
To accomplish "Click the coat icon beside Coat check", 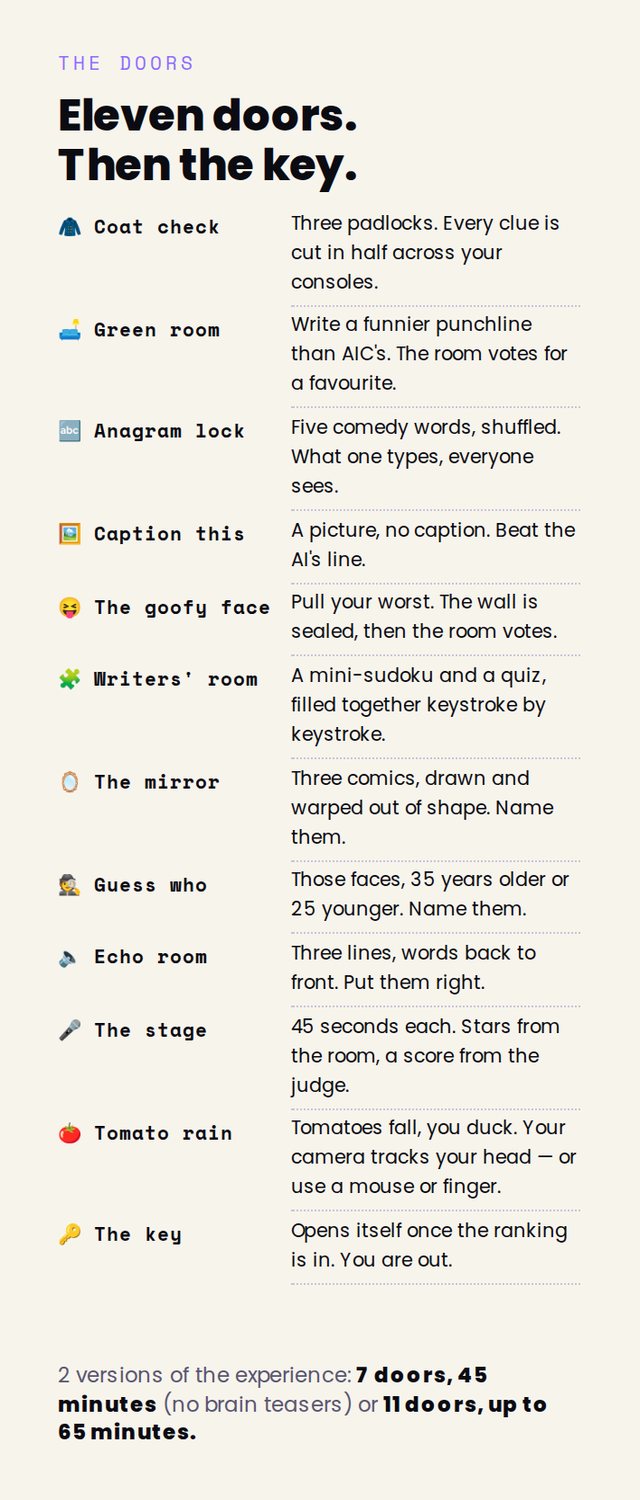I will tap(69, 227).
